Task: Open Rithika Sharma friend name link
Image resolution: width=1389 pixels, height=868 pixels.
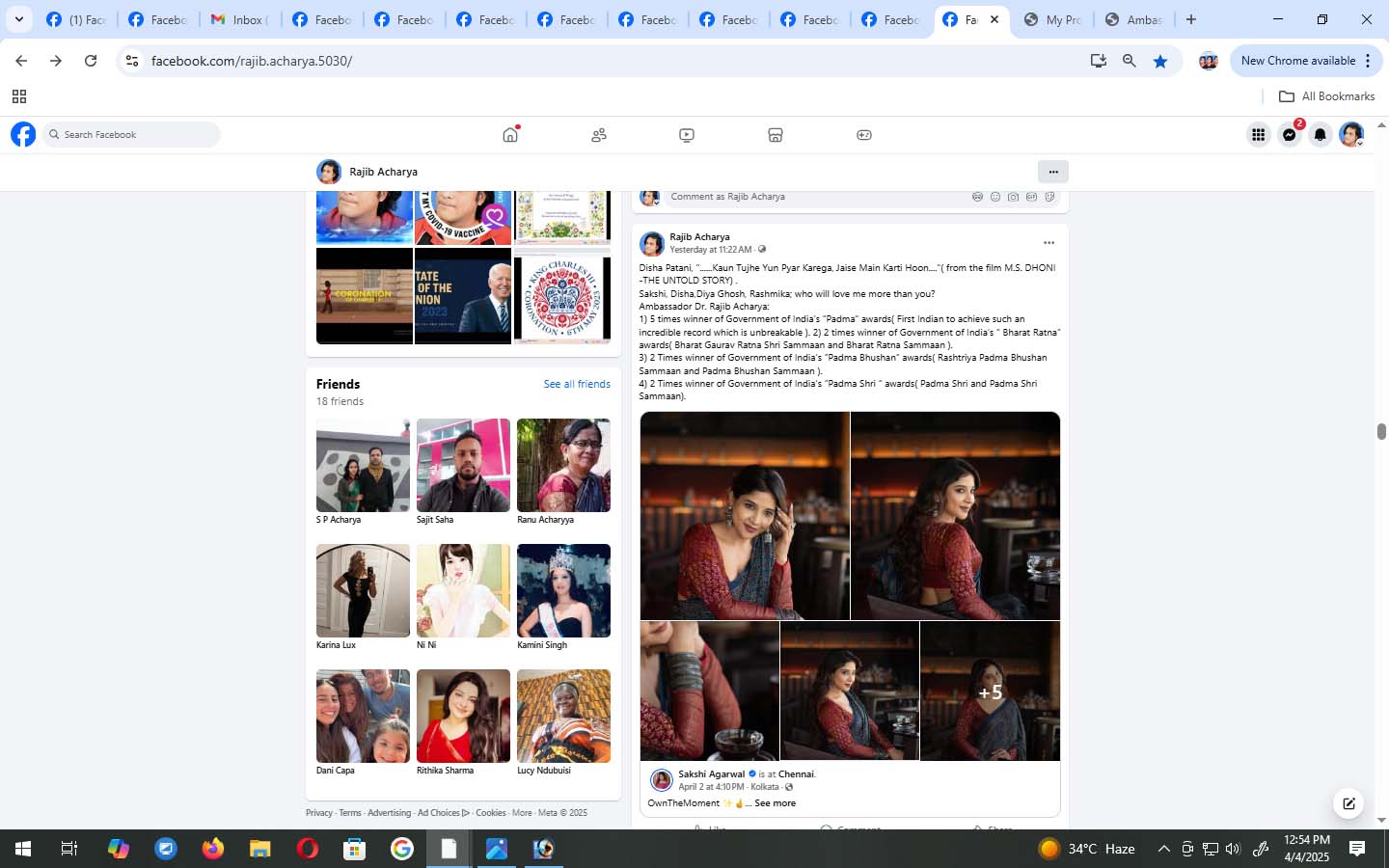Action: pyautogui.click(x=445, y=771)
